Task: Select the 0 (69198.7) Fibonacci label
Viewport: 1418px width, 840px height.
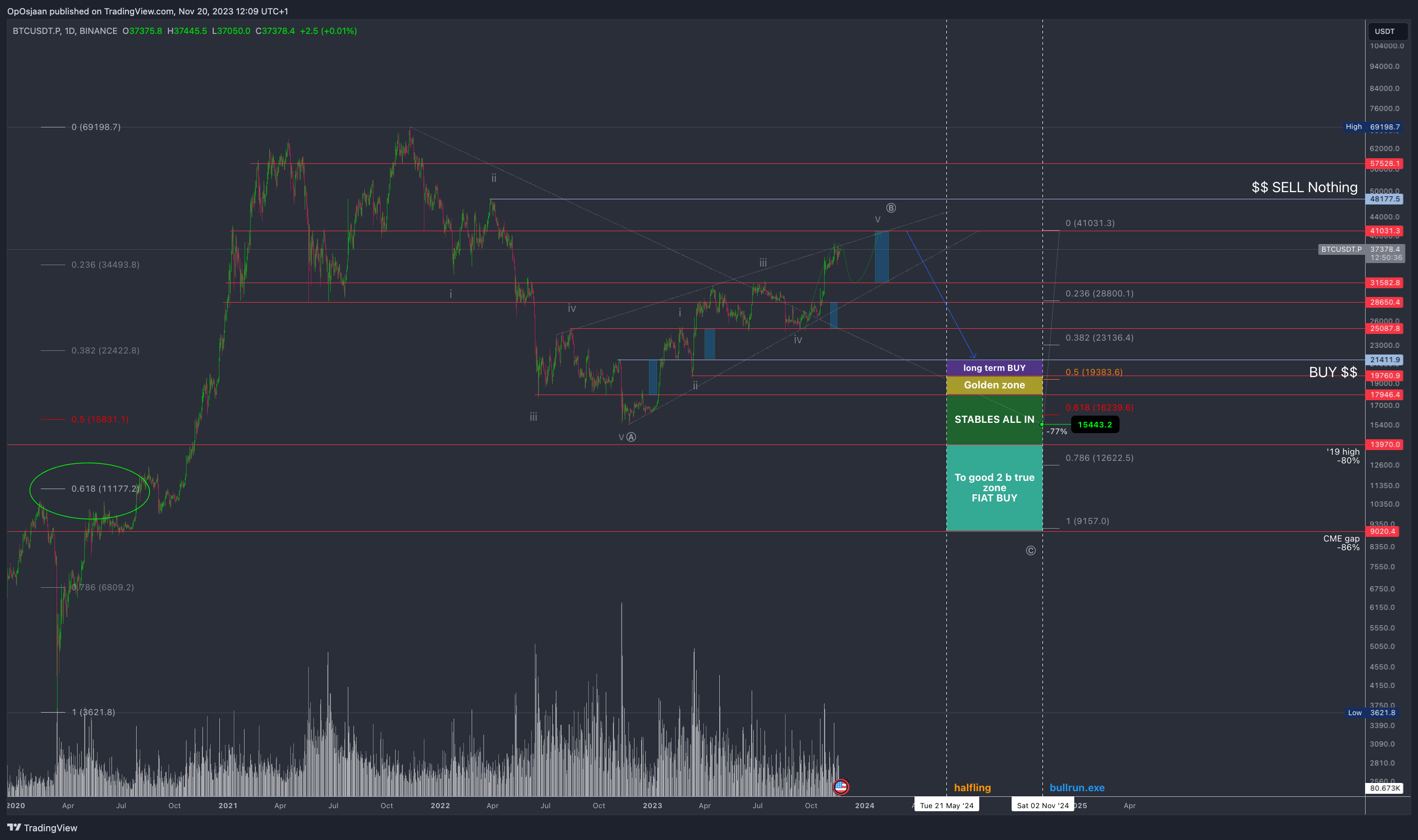Action: [96, 127]
